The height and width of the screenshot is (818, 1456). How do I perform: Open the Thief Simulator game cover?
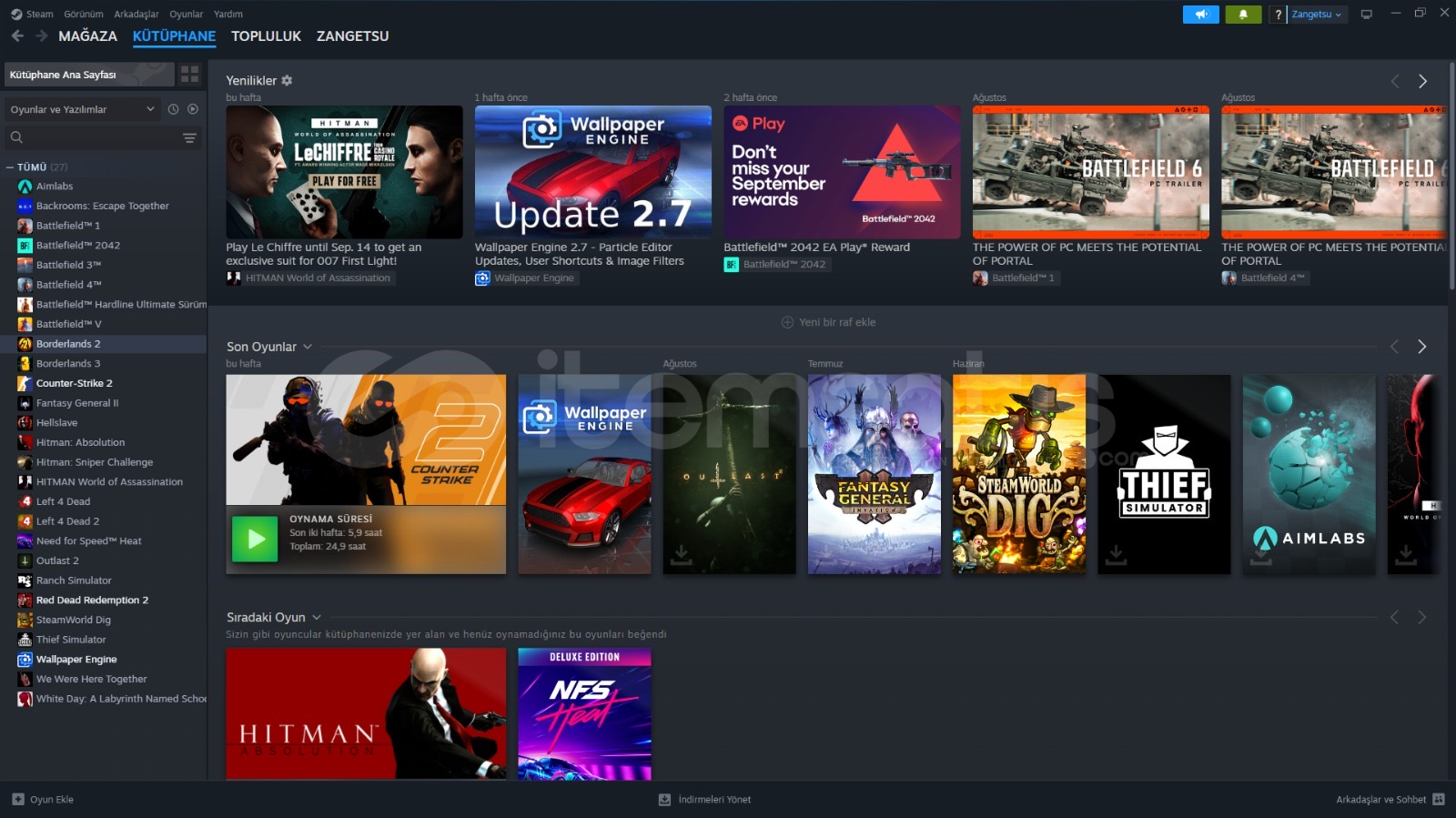pyautogui.click(x=1164, y=474)
